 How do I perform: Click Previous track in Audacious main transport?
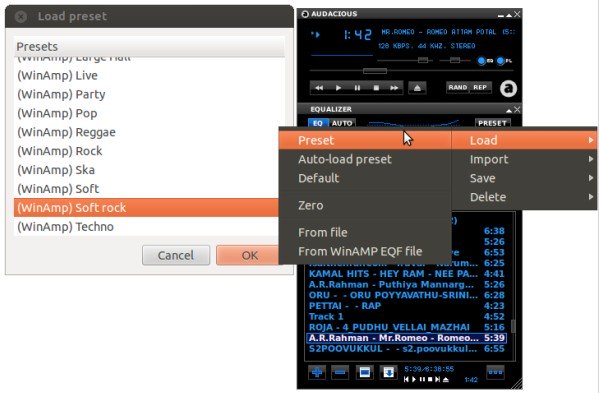[x=319, y=88]
